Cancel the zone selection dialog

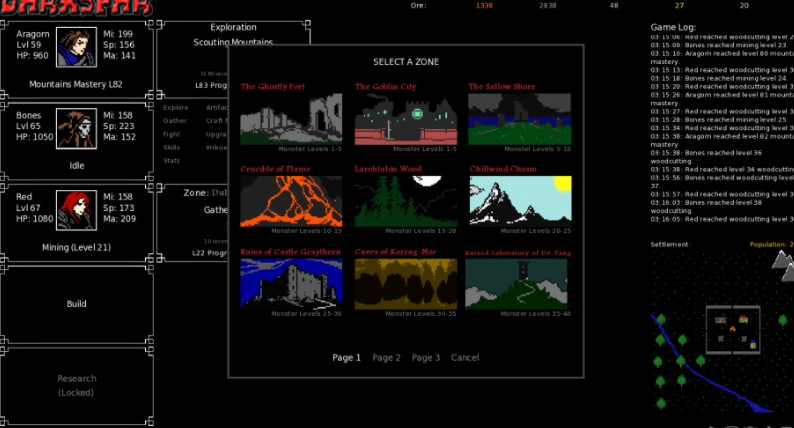pyautogui.click(x=465, y=358)
